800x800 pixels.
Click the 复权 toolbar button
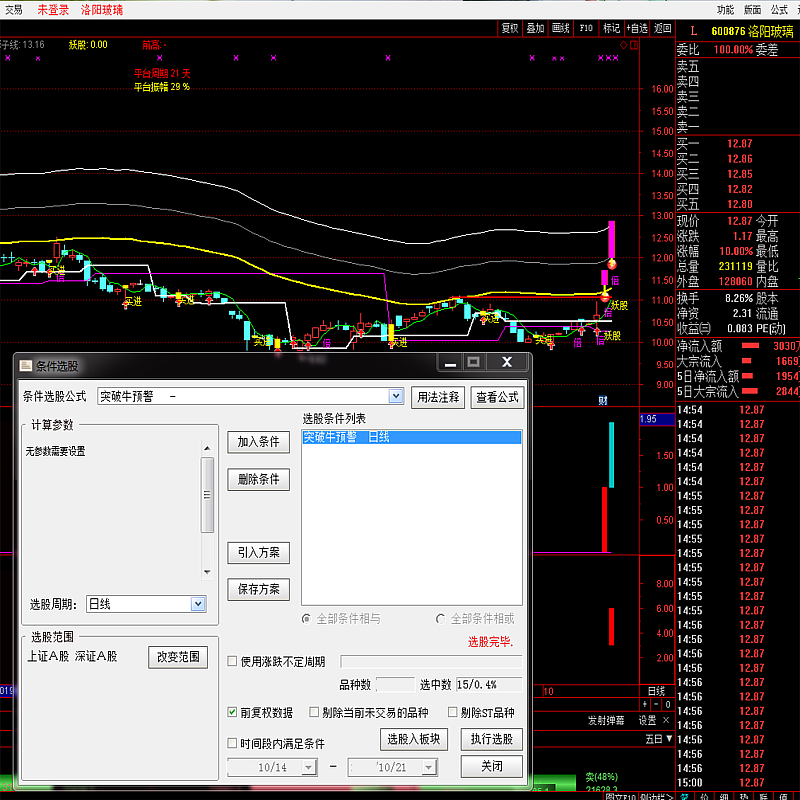point(510,28)
